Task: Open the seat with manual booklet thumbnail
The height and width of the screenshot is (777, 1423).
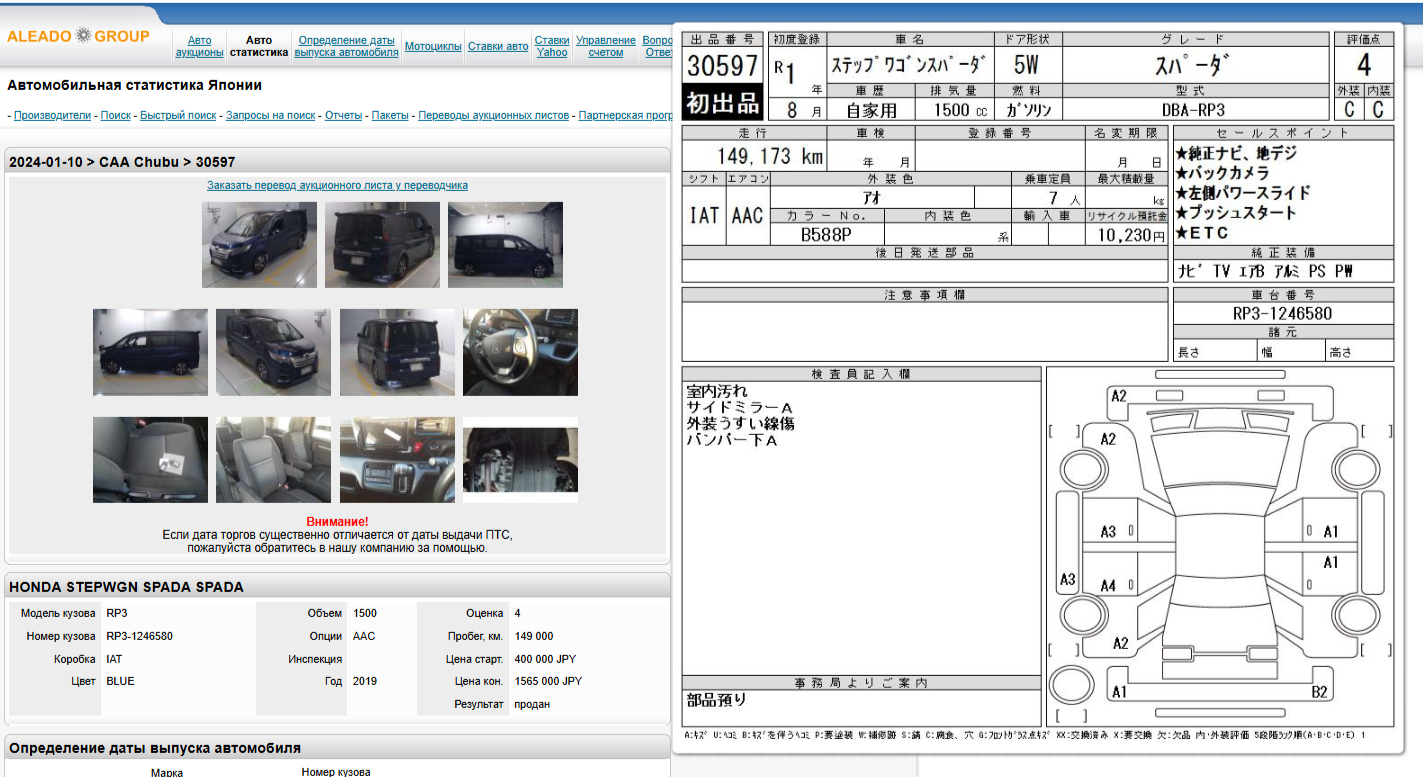Action: tap(150, 459)
